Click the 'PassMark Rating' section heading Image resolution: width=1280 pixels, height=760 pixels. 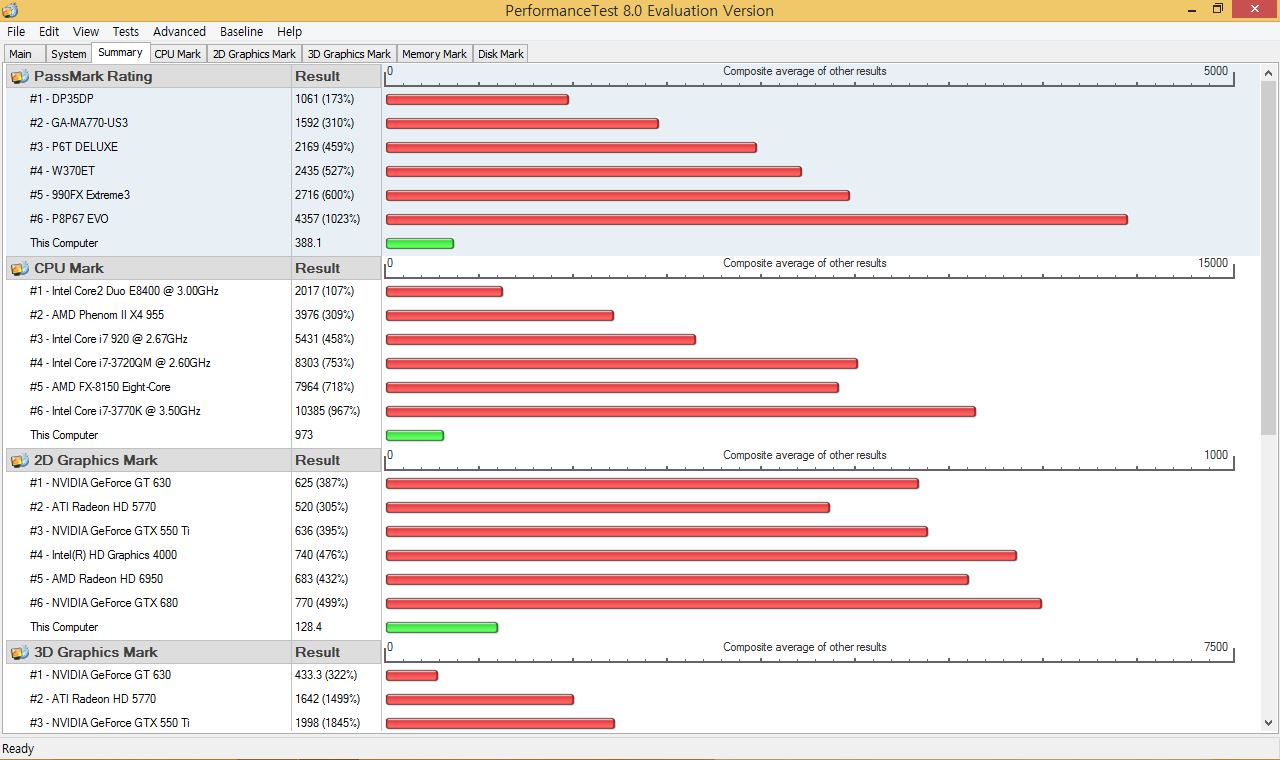coord(93,76)
